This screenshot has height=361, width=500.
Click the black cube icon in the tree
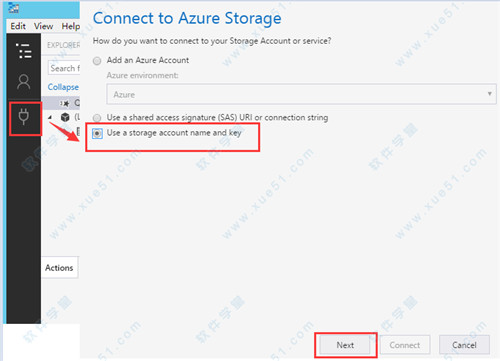pyautogui.click(x=65, y=117)
